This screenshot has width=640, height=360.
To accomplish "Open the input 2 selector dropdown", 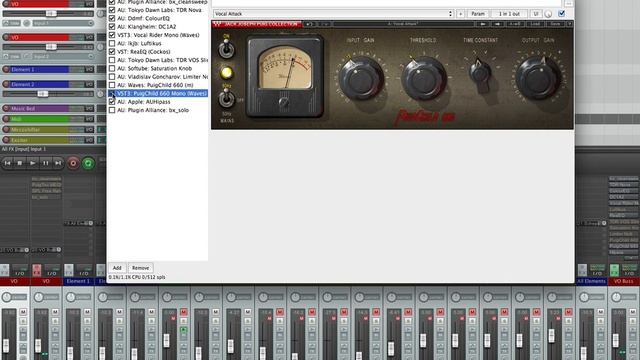I will tap(63, 56).
